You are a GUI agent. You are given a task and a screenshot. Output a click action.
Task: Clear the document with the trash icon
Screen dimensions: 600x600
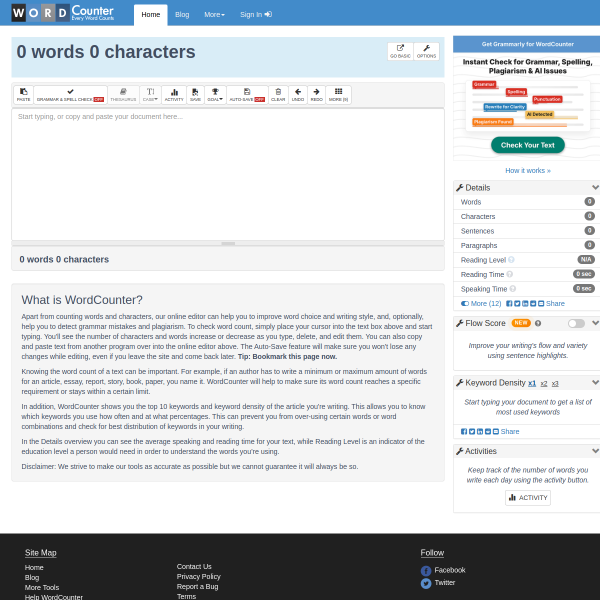pos(278,95)
